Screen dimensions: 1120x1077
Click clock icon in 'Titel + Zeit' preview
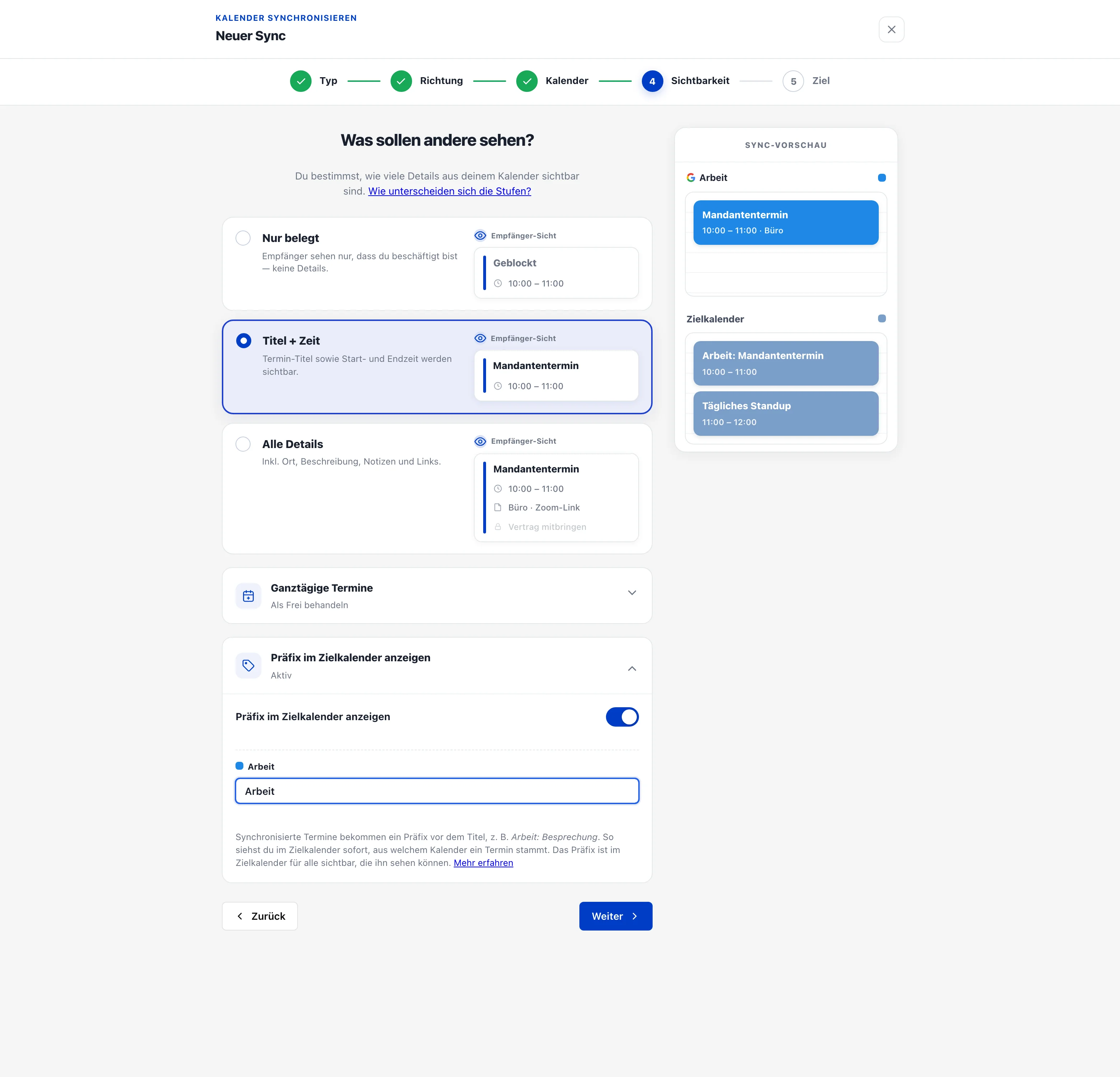(498, 386)
